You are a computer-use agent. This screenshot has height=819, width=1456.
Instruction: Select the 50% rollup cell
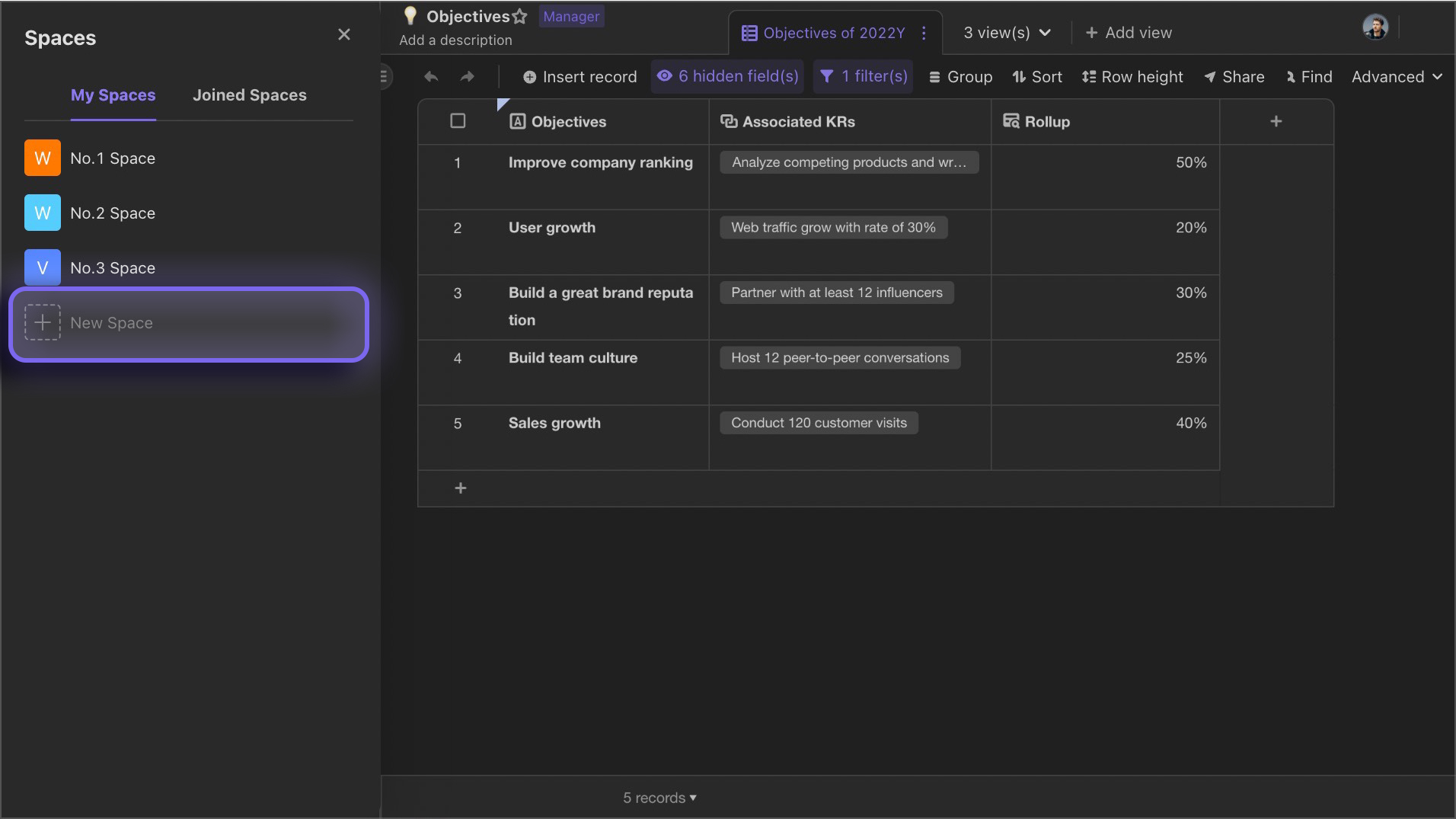[1105, 178]
